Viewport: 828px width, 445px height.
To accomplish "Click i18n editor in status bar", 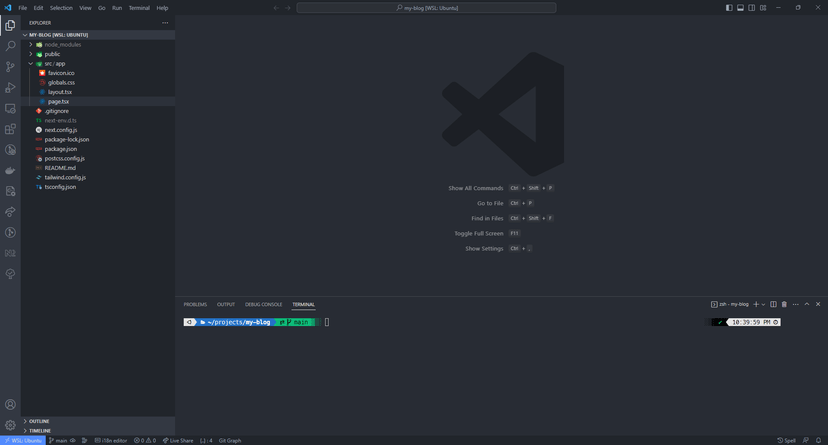I will tap(111, 440).
